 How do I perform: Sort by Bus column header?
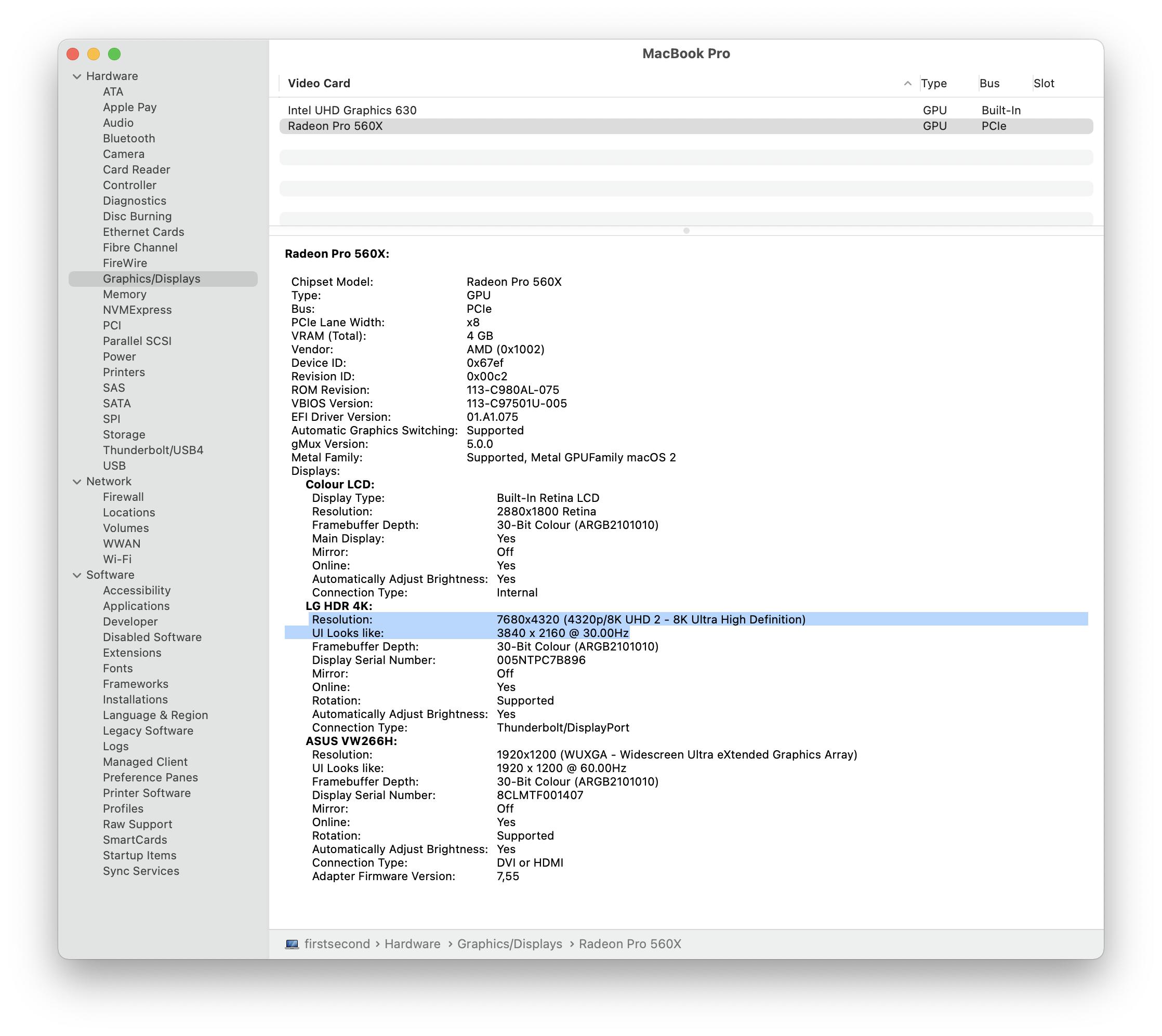pyautogui.click(x=989, y=84)
